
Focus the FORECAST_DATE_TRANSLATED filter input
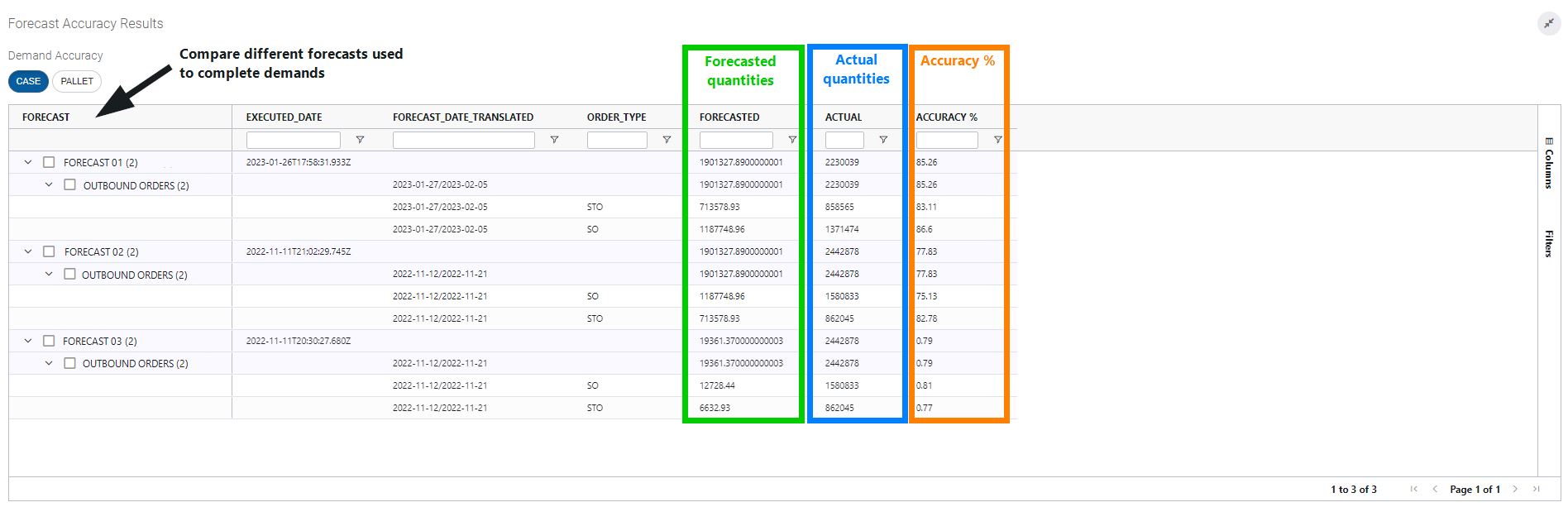pos(464,140)
